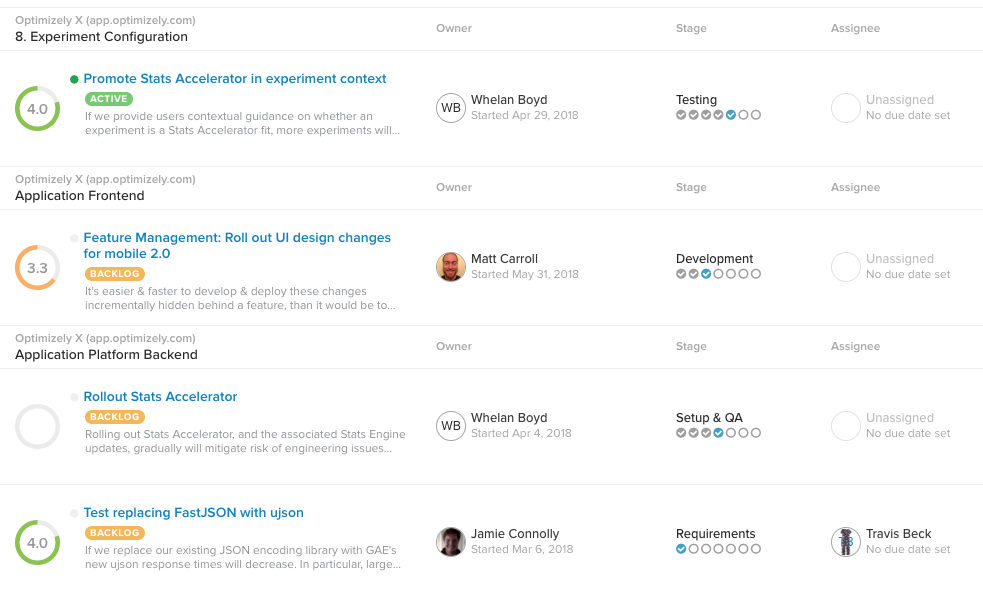Click the gray status dot beside Rollout Stats Accelerator

[74, 397]
